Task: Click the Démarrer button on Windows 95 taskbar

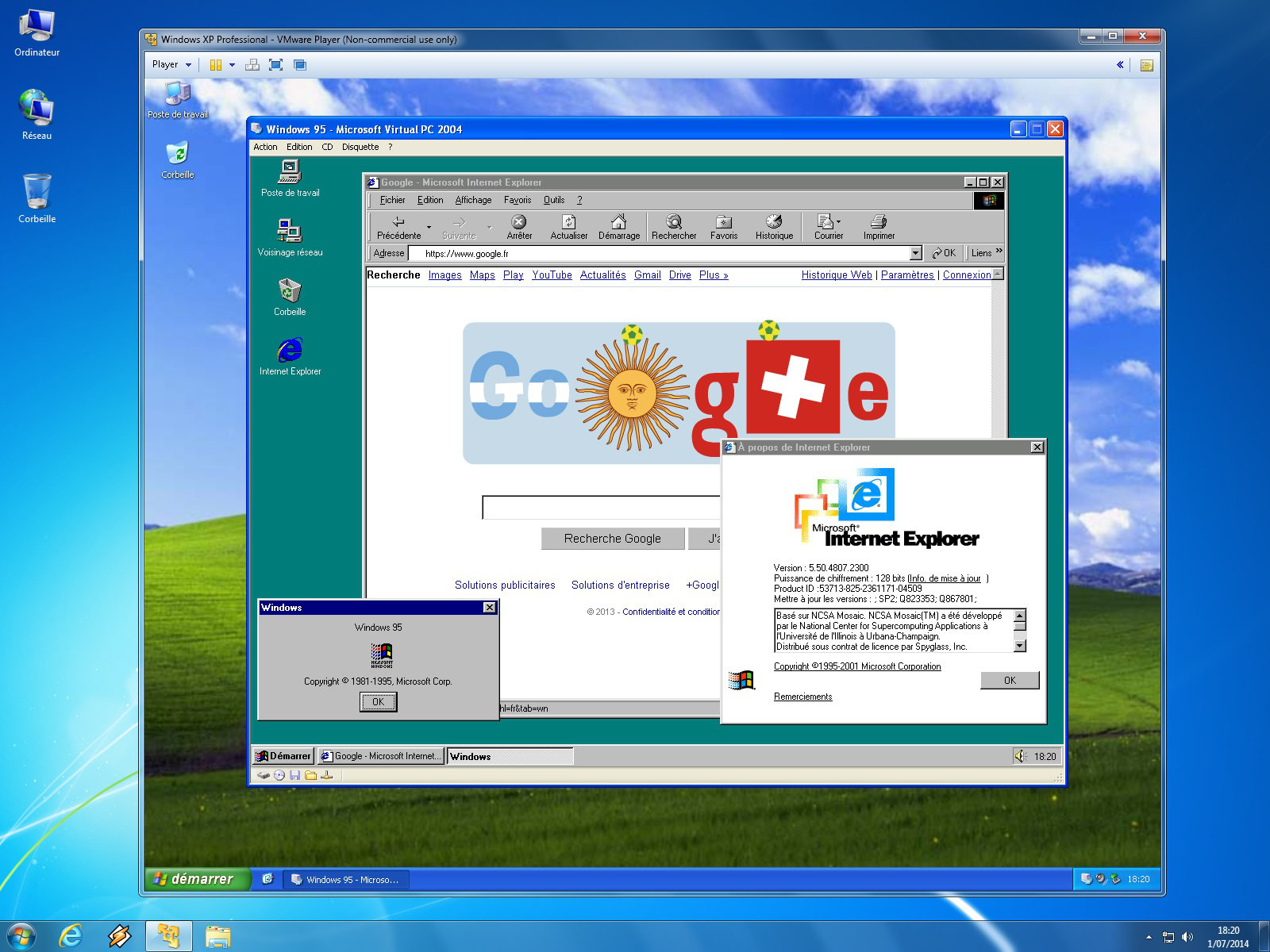Action: [x=283, y=756]
